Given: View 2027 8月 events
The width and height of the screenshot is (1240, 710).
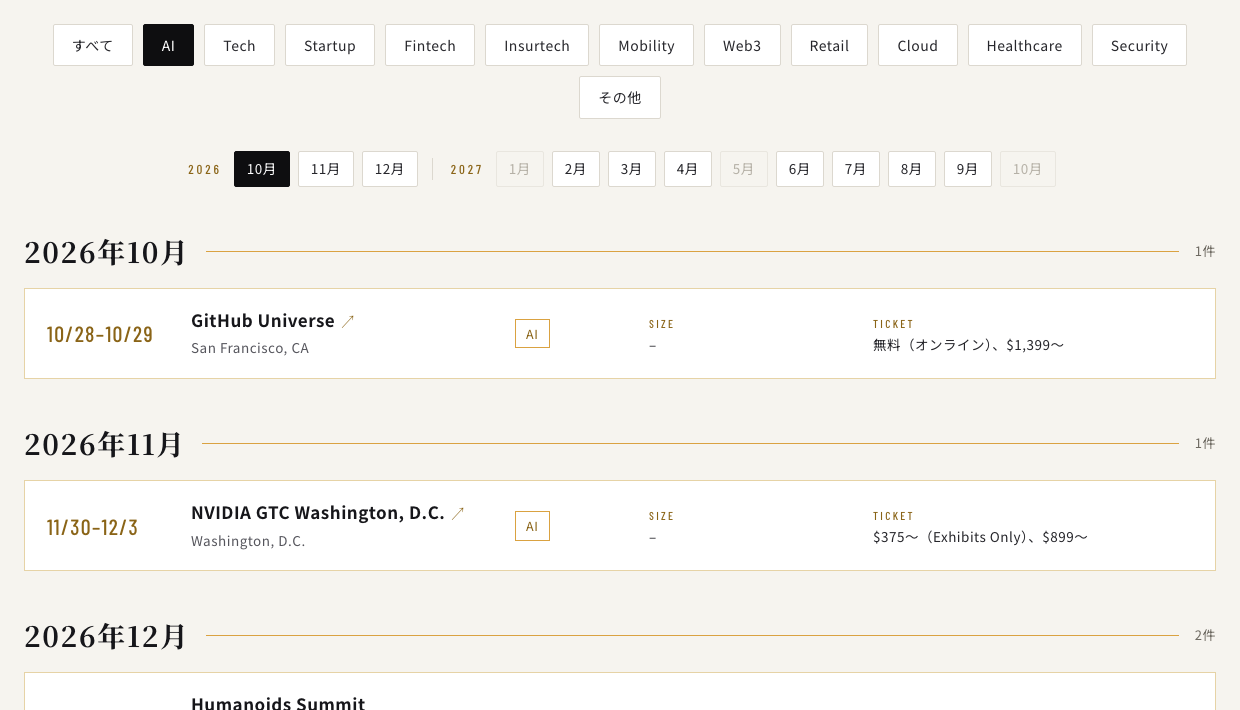Looking at the screenshot, I should (912, 169).
